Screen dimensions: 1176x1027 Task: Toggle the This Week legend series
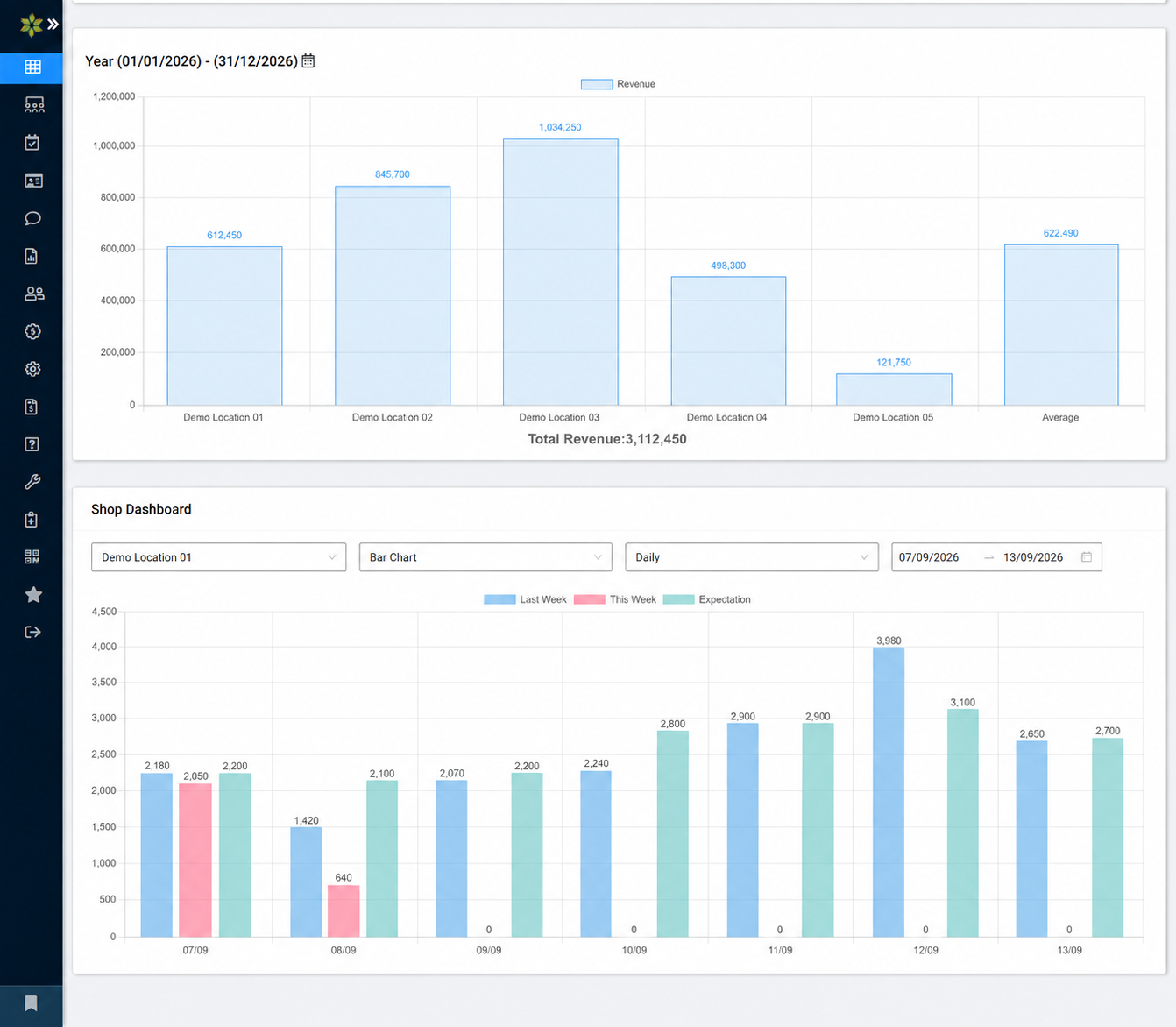tap(615, 599)
